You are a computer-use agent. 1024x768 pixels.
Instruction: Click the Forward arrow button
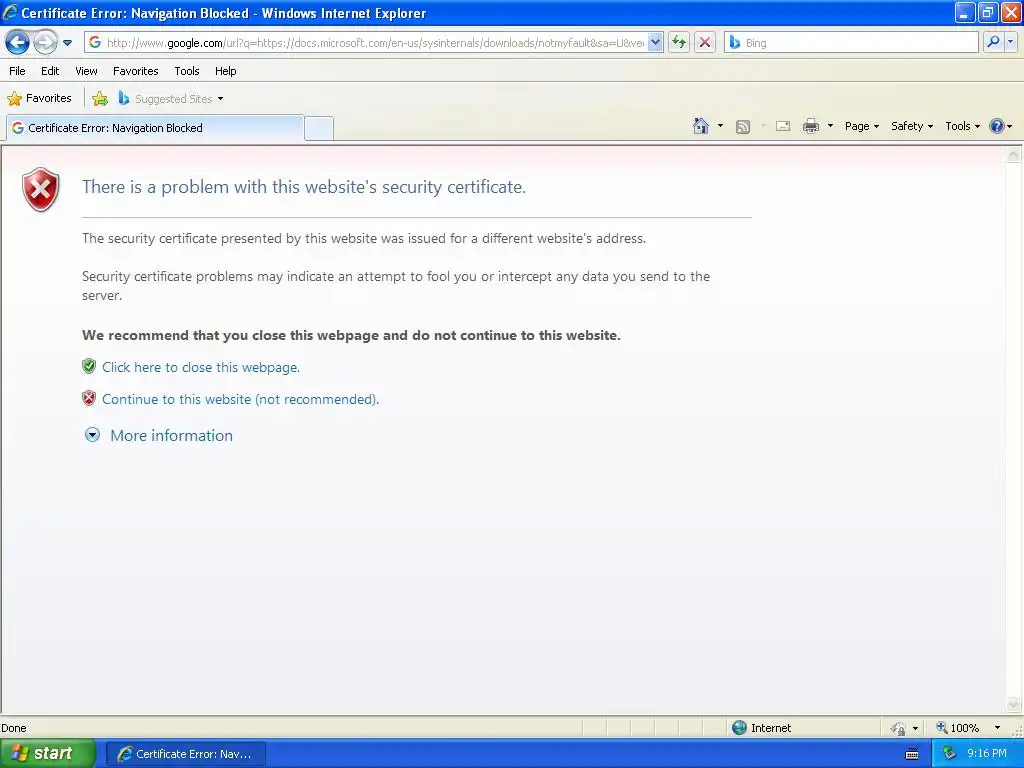point(44,43)
